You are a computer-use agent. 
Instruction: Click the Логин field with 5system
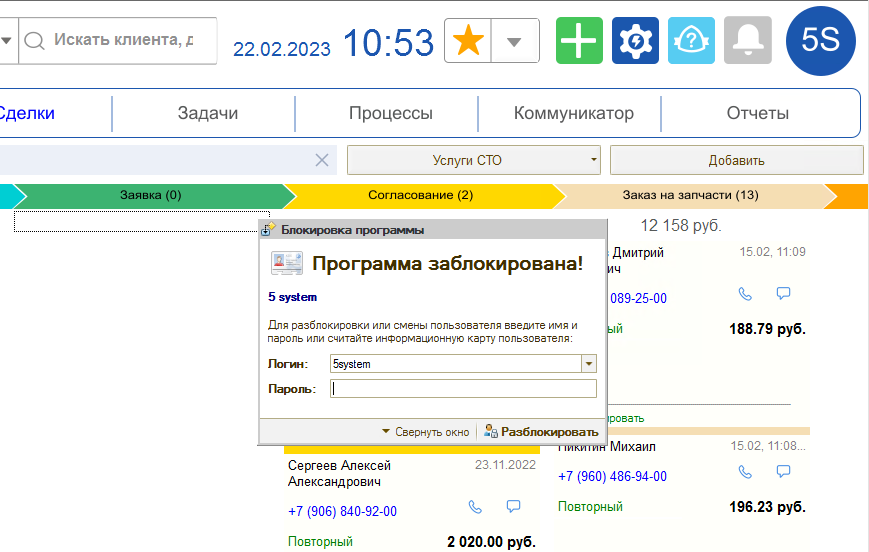click(456, 364)
